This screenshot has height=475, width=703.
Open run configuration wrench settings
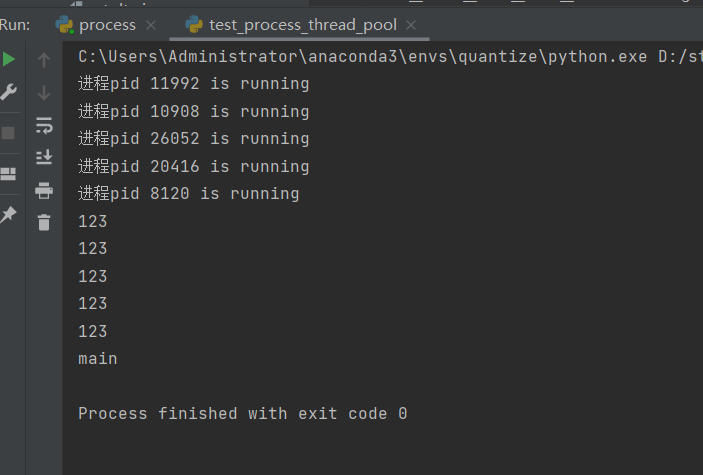tap(8, 93)
